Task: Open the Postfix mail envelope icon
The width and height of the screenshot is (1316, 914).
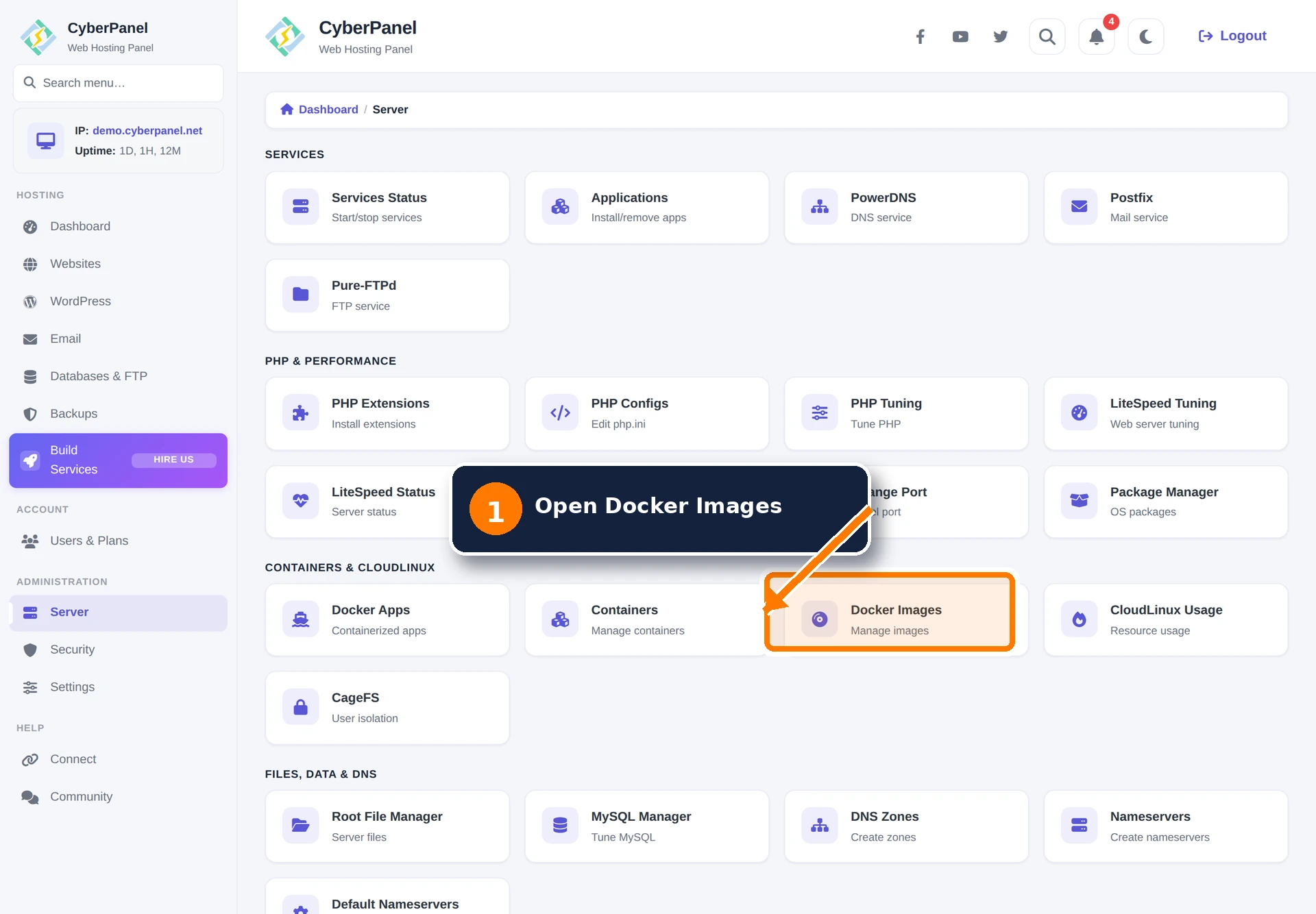Action: click(x=1080, y=207)
